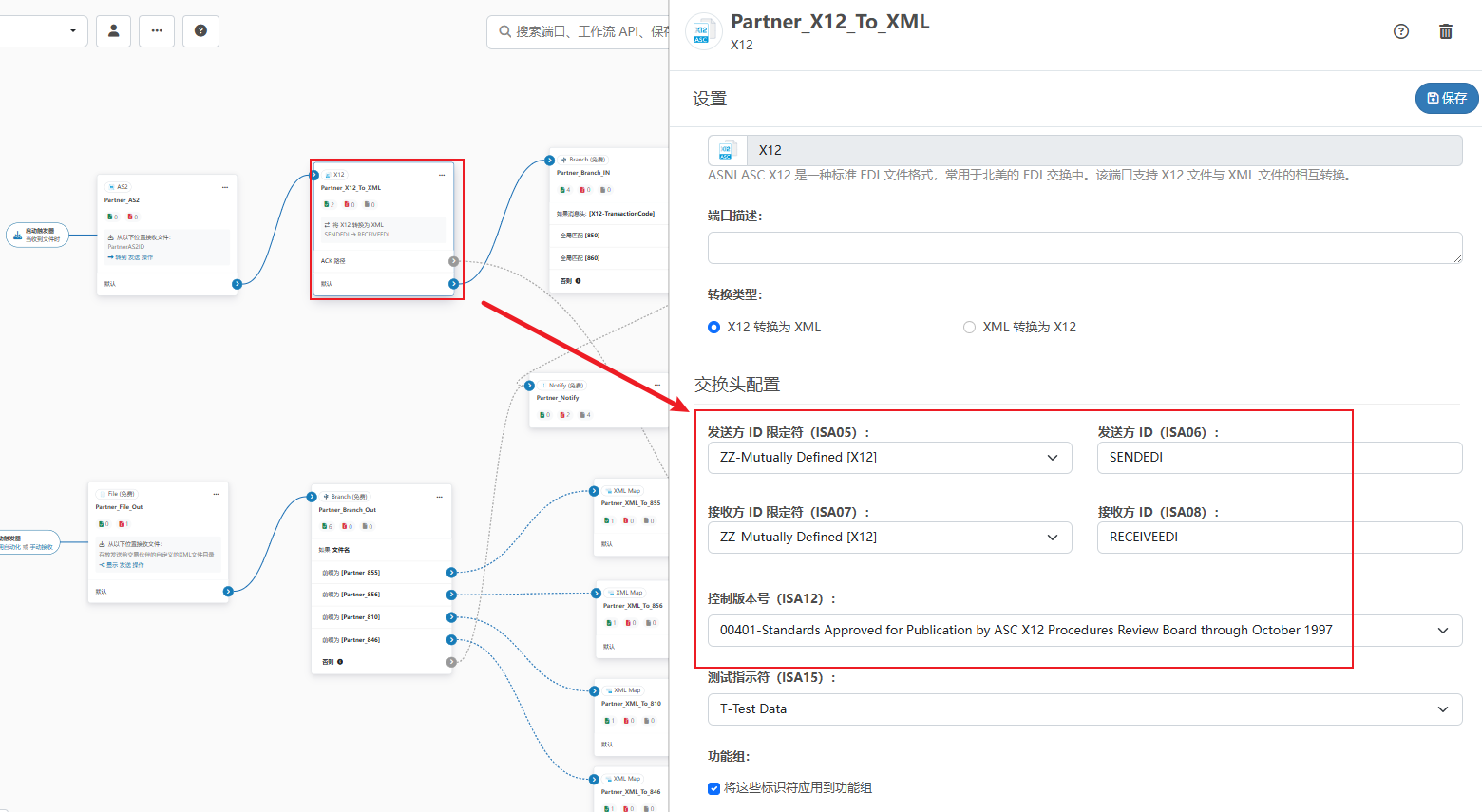Click Partner_AS2 default output arrow connector

pos(237,284)
